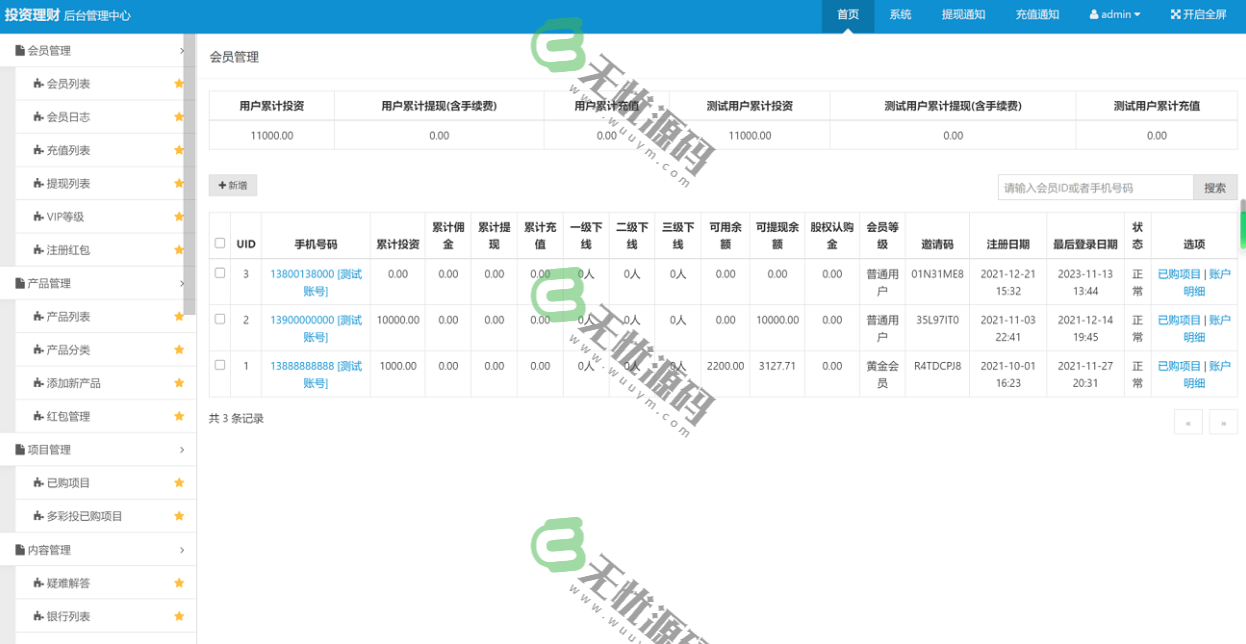
Task: Collapse the 会员管理 sidebar section
Action: point(181,50)
